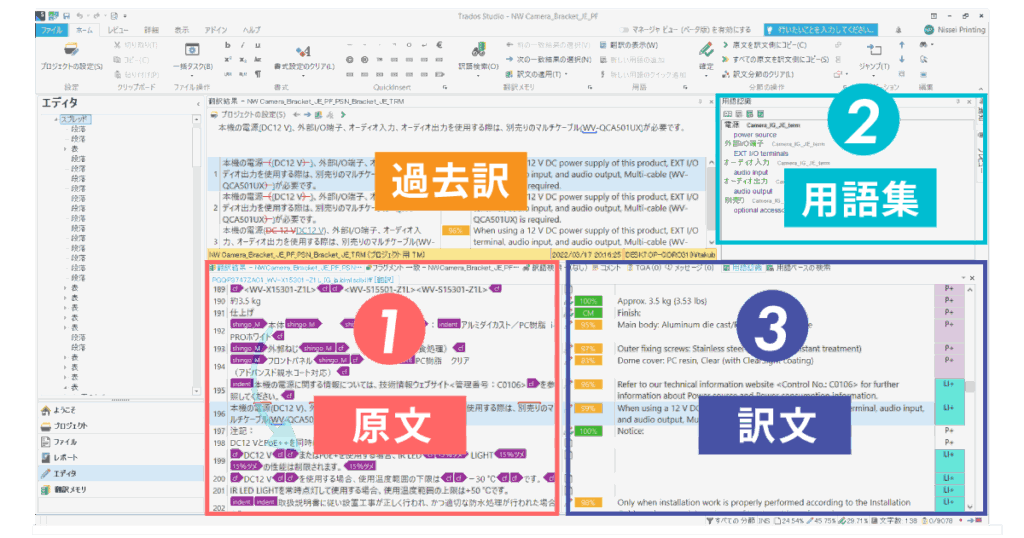Switch to the View (表示) ribbon tab
Screen dimensions: 1024x538
(182, 30)
